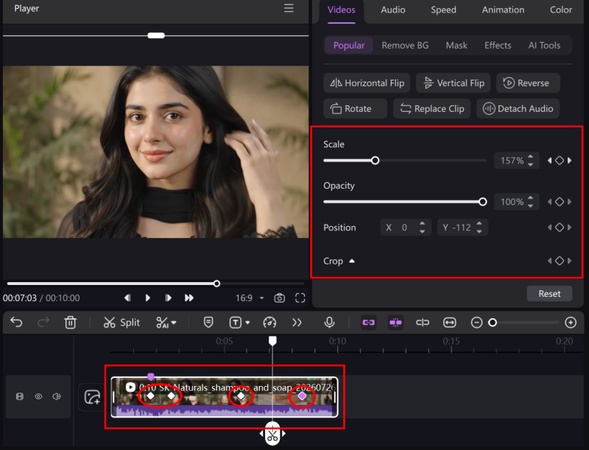The height and width of the screenshot is (450, 589).
Task: Click the Detach Audio button
Action: (x=518, y=109)
